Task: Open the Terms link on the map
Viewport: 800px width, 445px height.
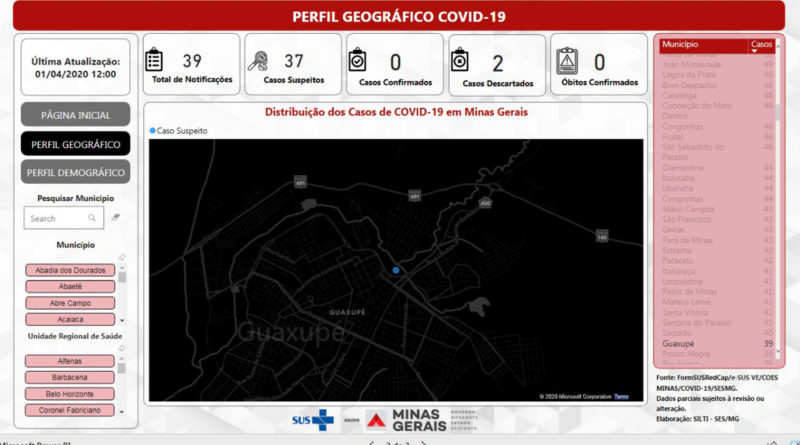Action: coord(621,397)
